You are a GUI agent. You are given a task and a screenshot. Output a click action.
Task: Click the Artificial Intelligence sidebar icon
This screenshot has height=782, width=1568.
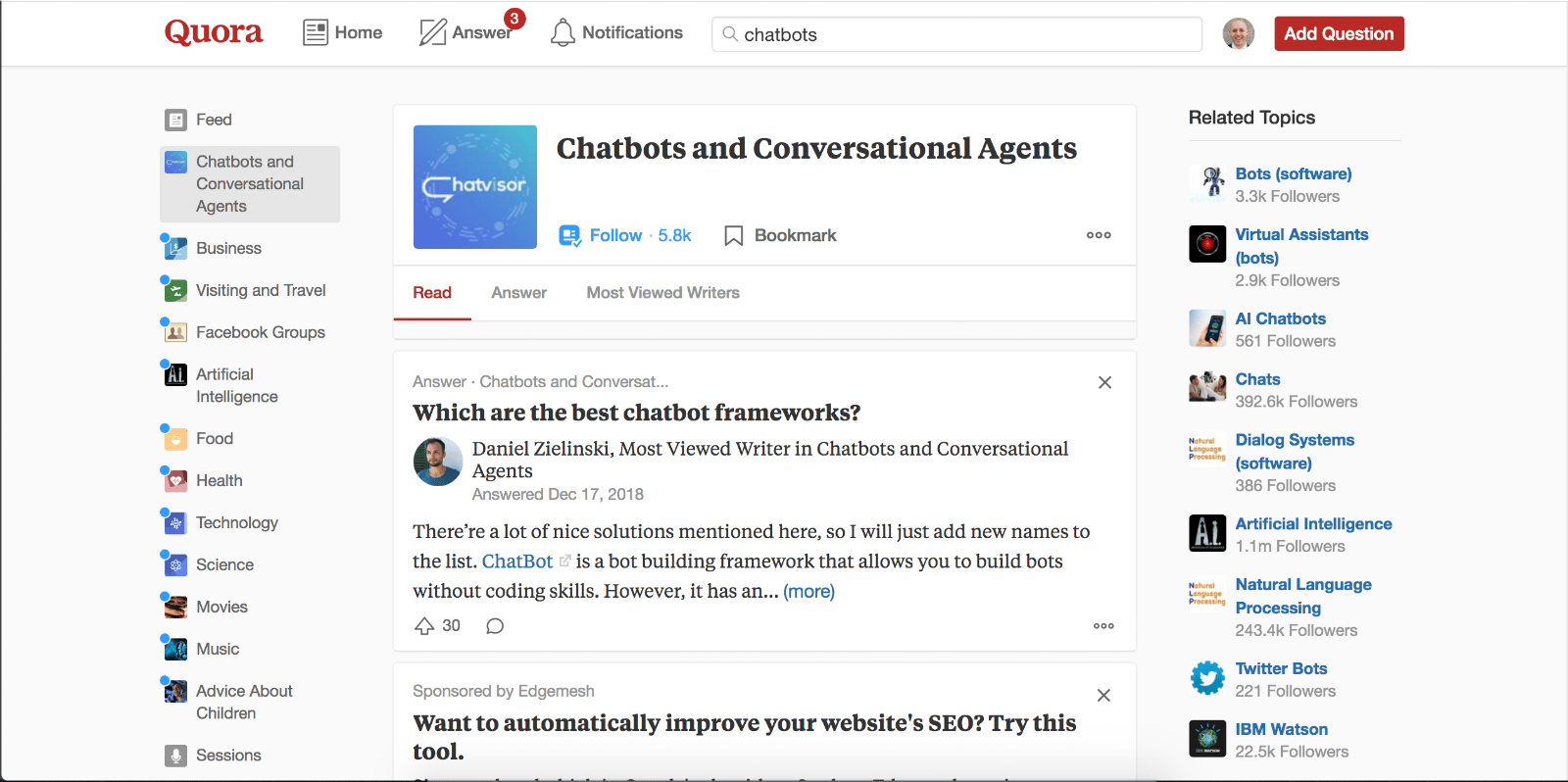(x=175, y=375)
